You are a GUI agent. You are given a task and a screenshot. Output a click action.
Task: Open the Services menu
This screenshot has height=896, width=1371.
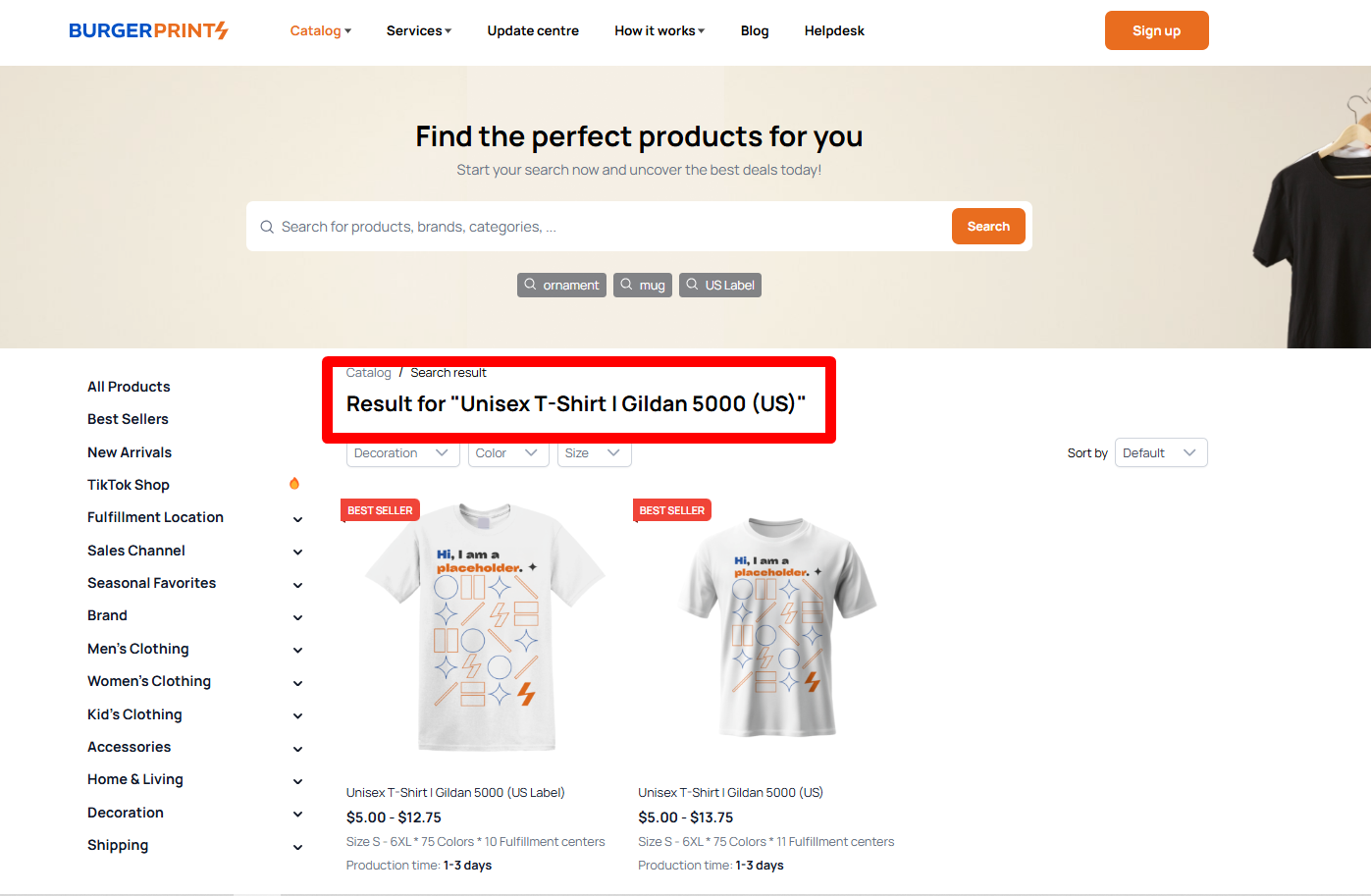[419, 30]
